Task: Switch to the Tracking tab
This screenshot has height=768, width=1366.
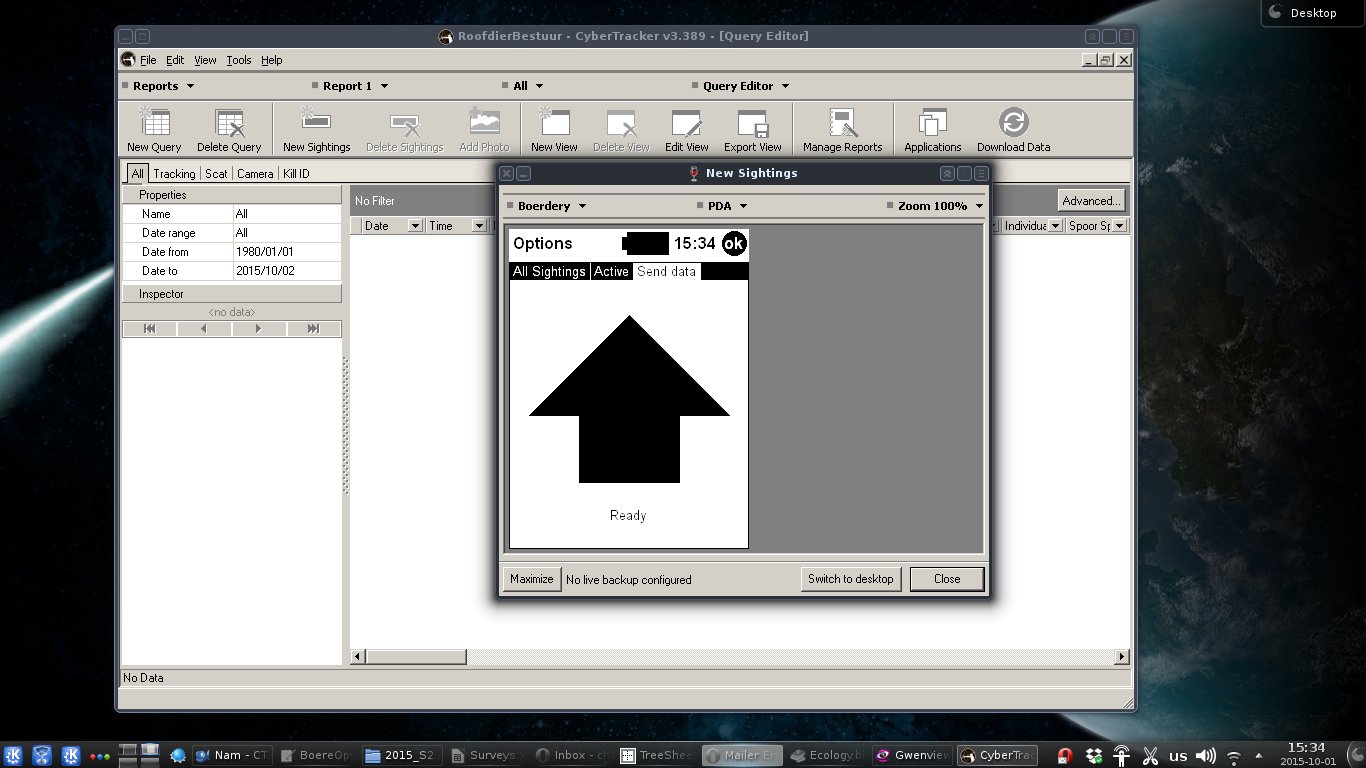Action: tap(174, 174)
